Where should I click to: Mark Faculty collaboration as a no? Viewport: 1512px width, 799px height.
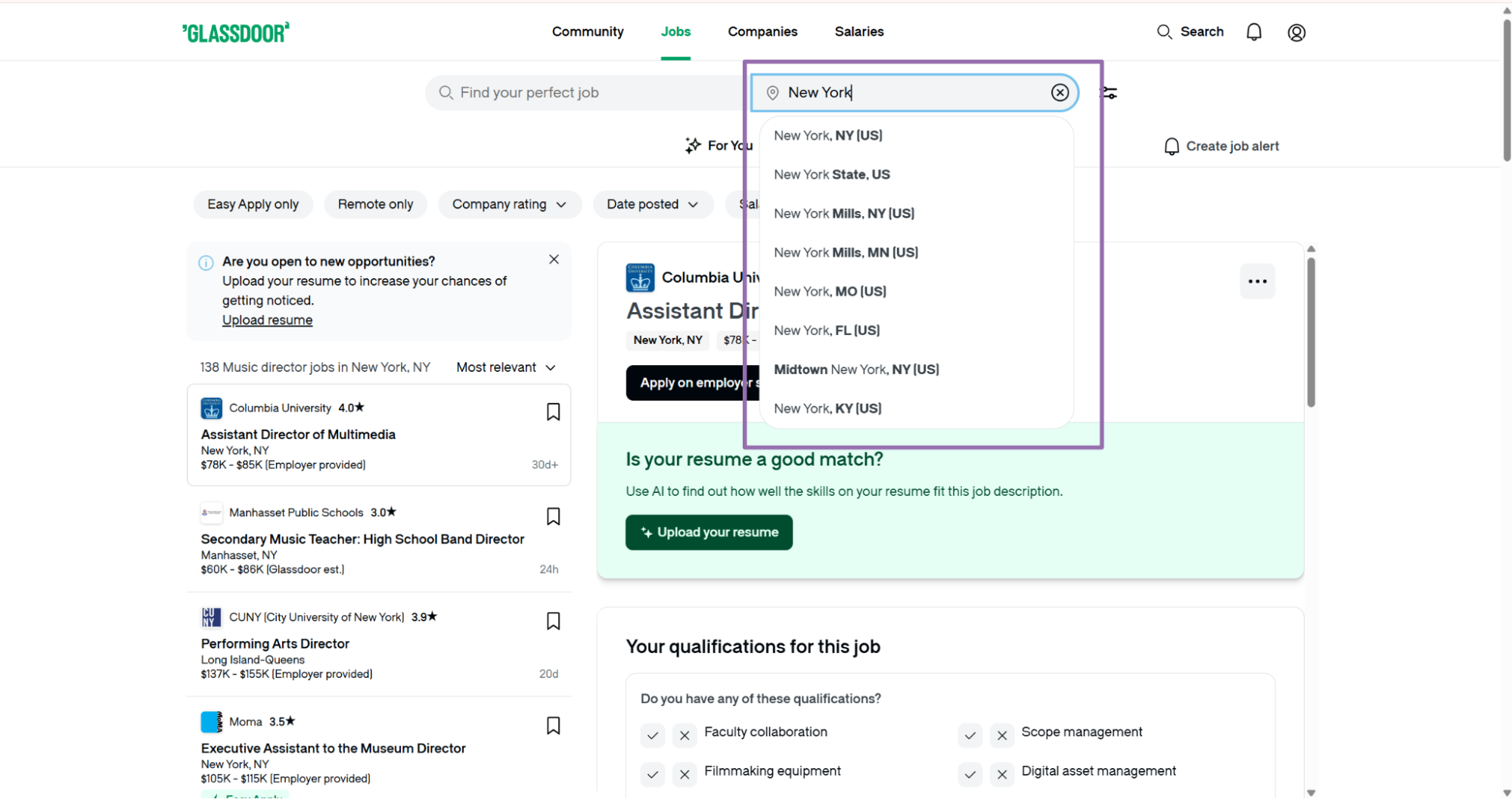click(685, 735)
